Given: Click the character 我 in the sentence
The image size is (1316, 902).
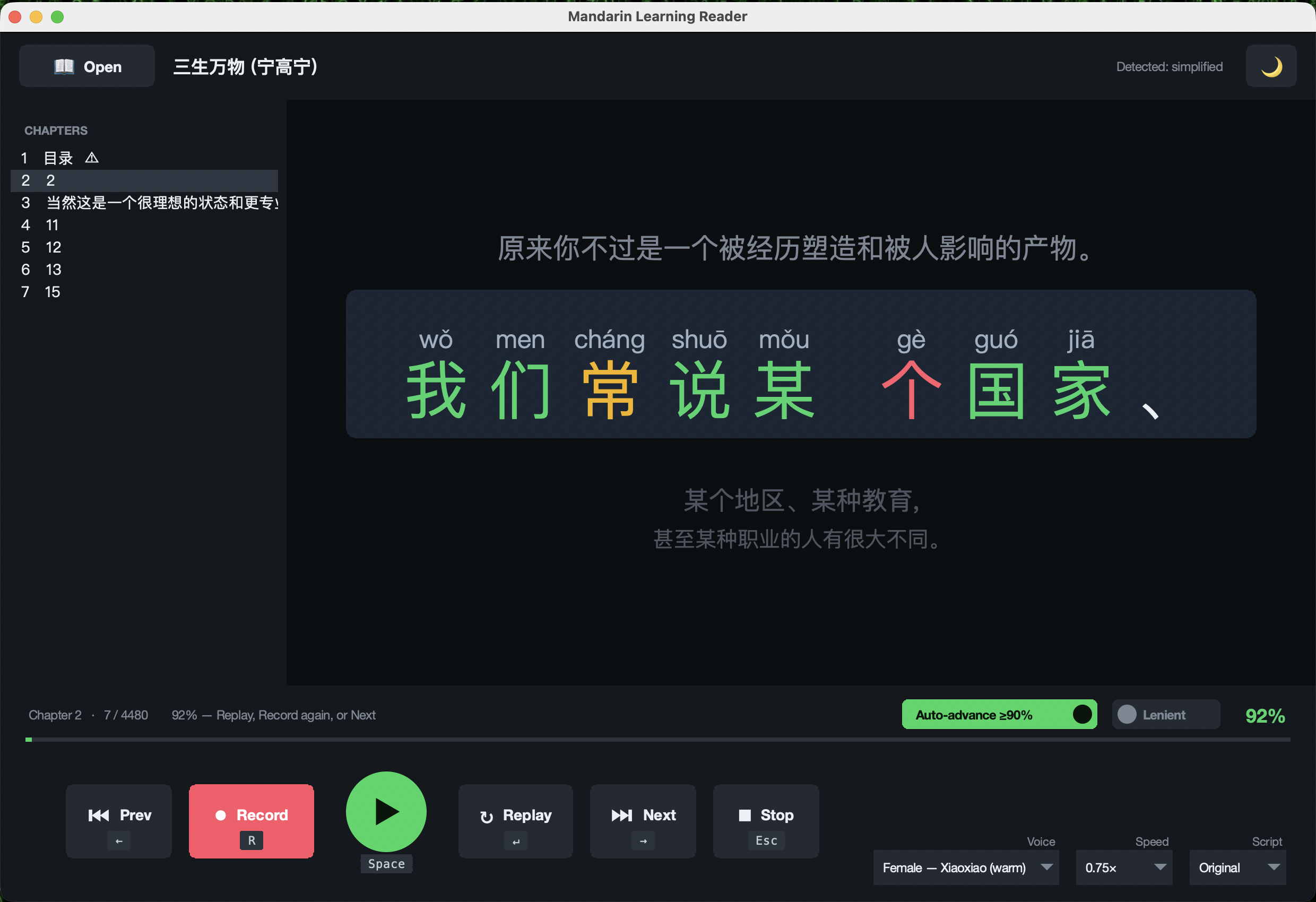Looking at the screenshot, I should tap(436, 391).
